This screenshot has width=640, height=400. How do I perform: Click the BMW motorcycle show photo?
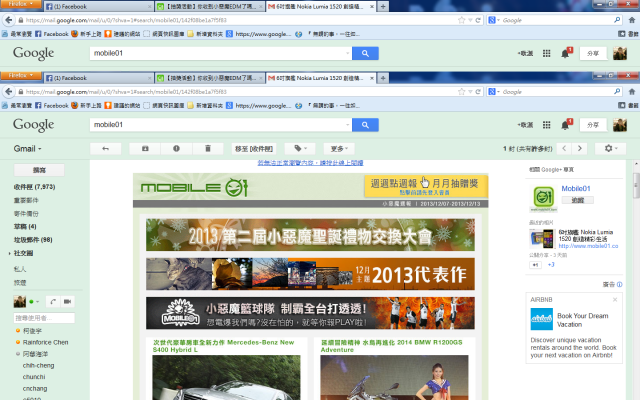tap(394, 378)
